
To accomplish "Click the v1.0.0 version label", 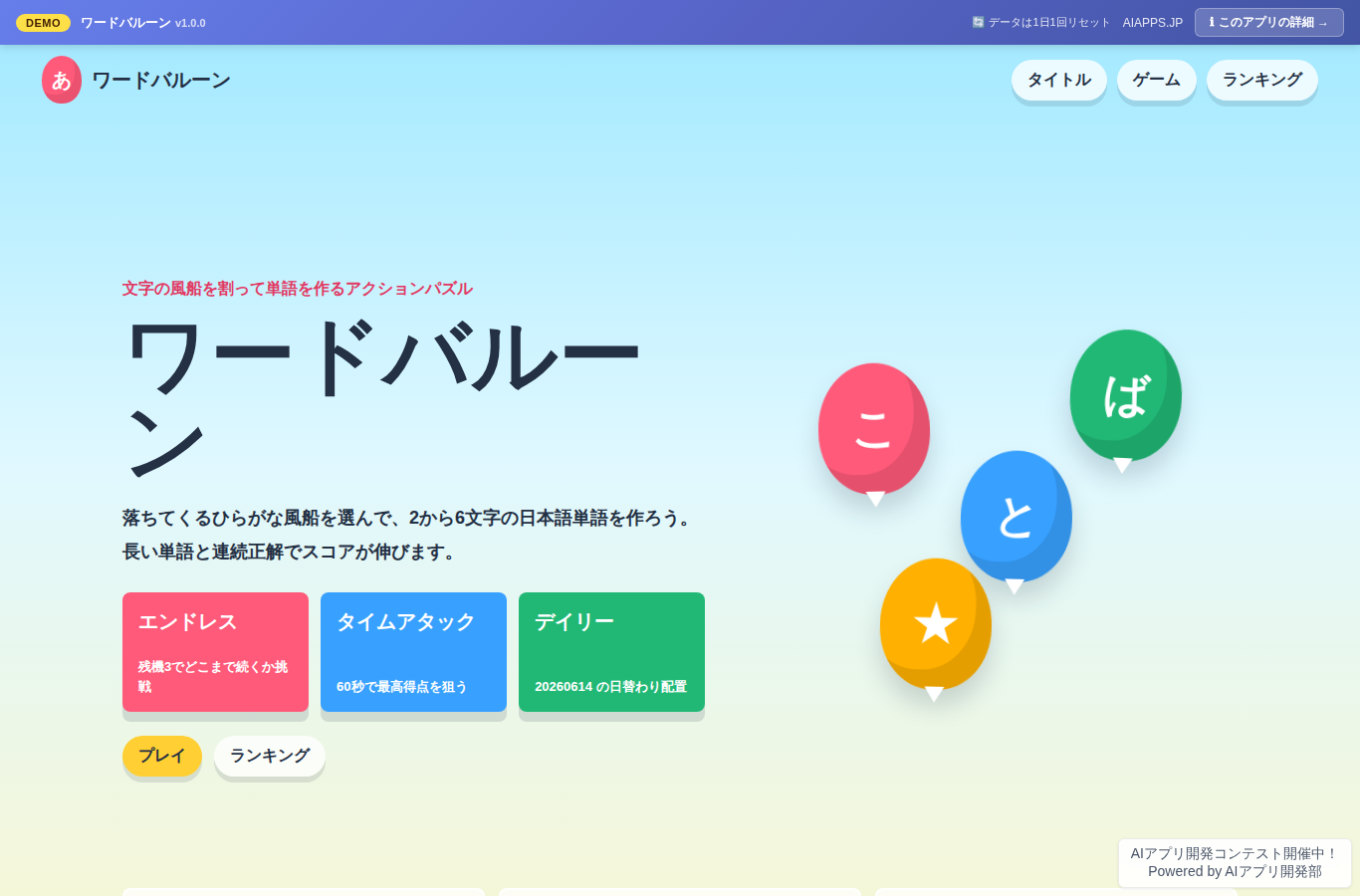I will click(x=190, y=23).
